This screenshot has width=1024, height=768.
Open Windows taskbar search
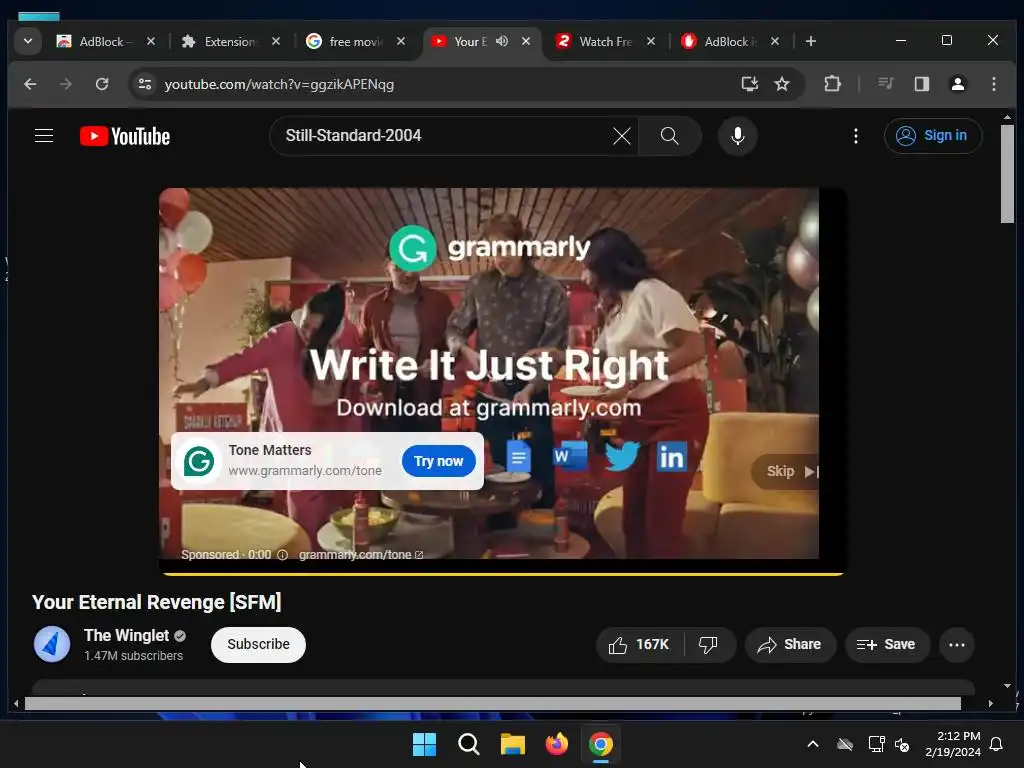(x=468, y=744)
